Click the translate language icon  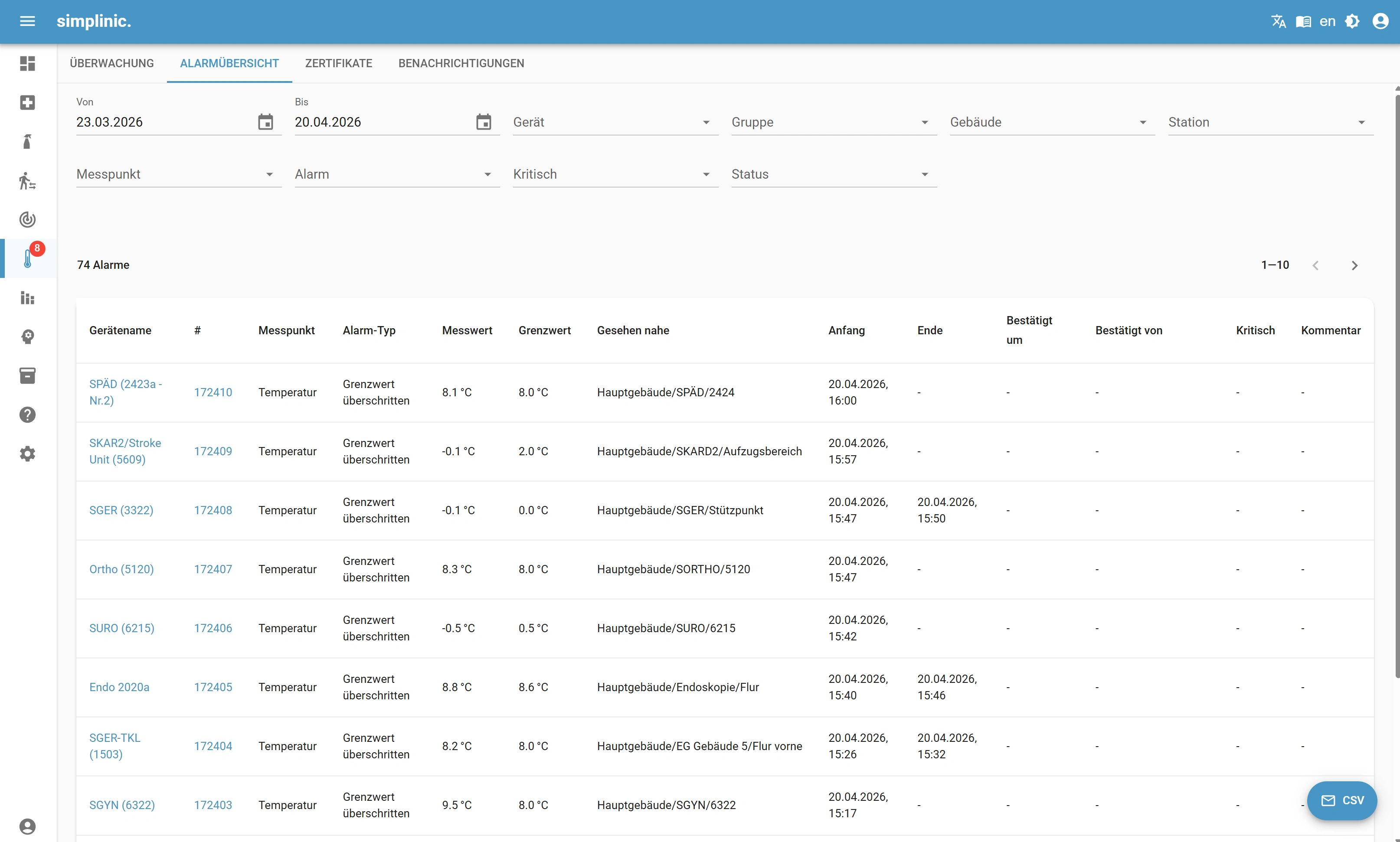tap(1278, 22)
